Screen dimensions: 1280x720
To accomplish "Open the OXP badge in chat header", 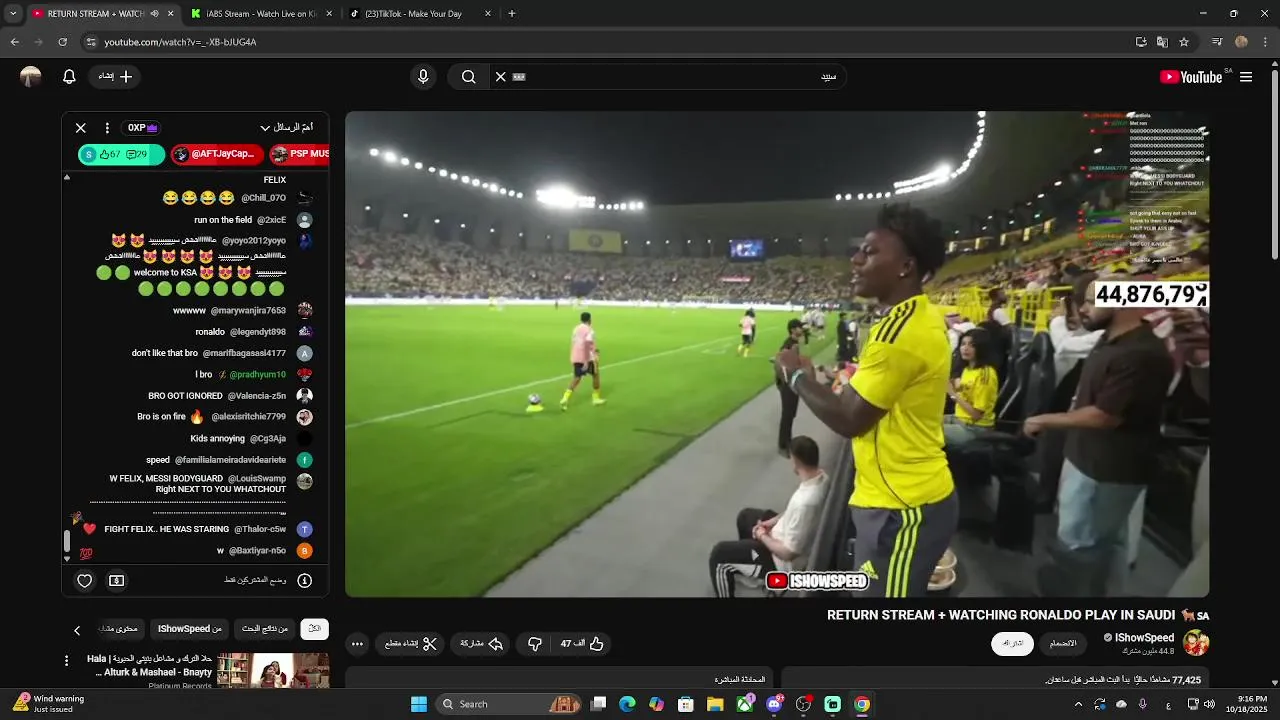I will [x=143, y=128].
